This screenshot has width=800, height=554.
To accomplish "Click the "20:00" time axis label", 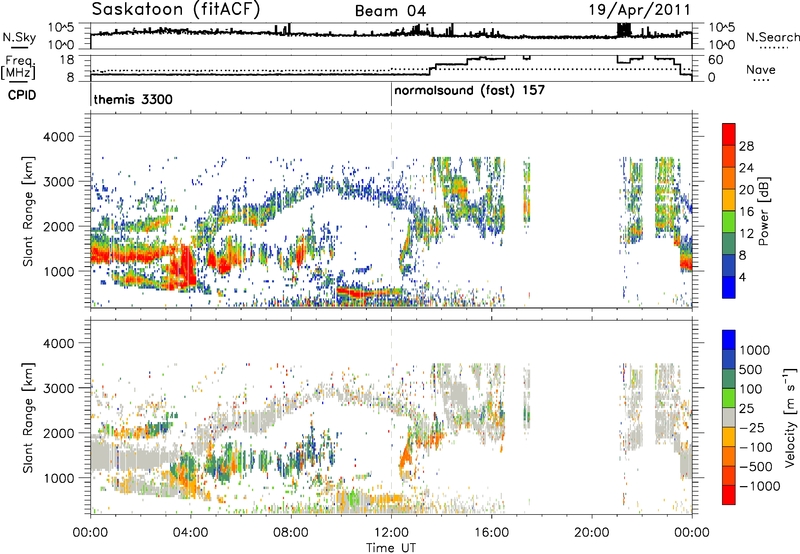I will (x=591, y=533).
